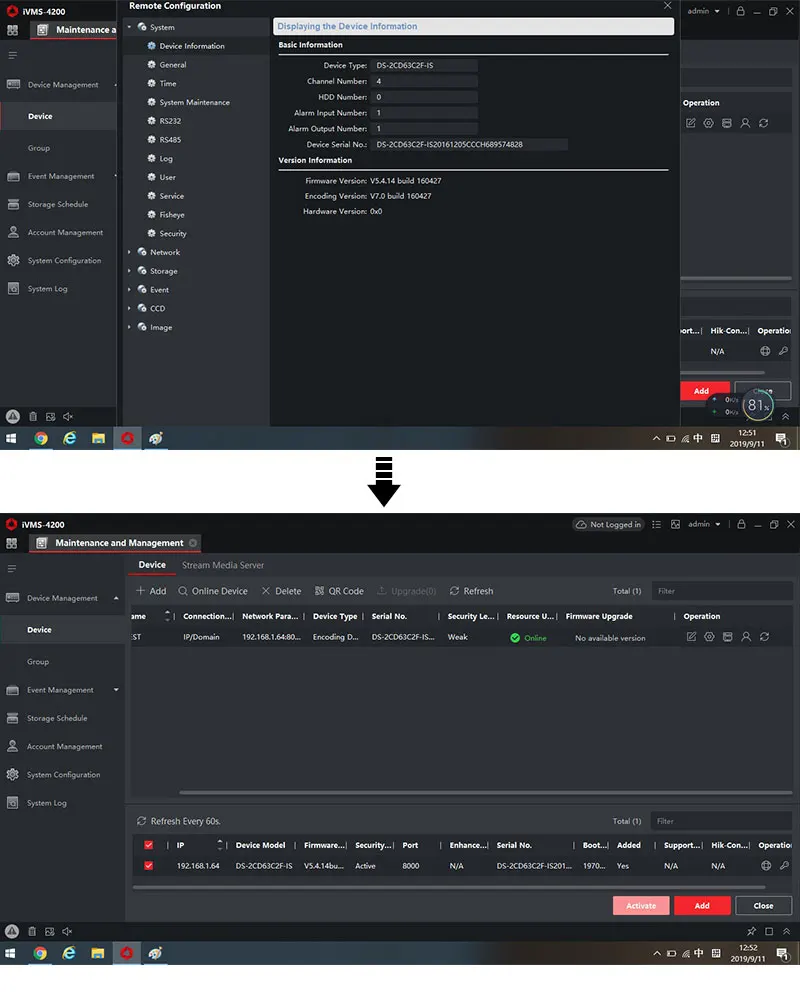Click the gear icon beside User entry
Image resolution: width=800 pixels, height=1007 pixels.
(x=152, y=177)
